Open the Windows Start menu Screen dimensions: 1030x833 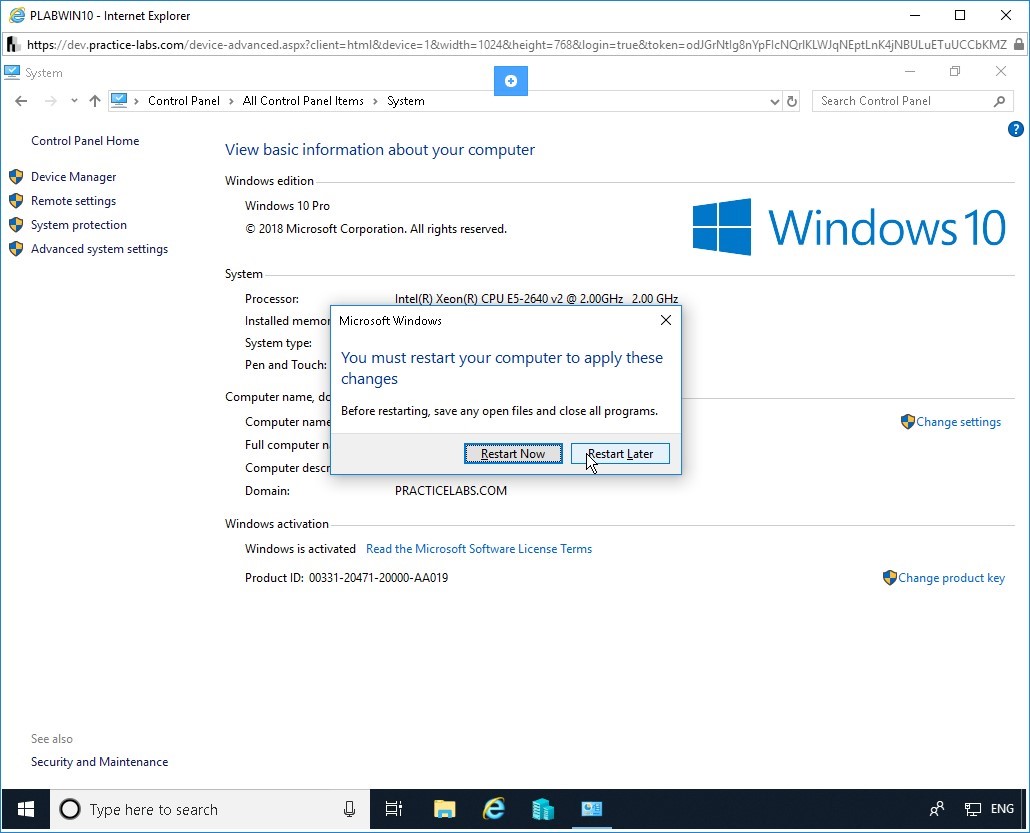pyautogui.click(x=26, y=809)
